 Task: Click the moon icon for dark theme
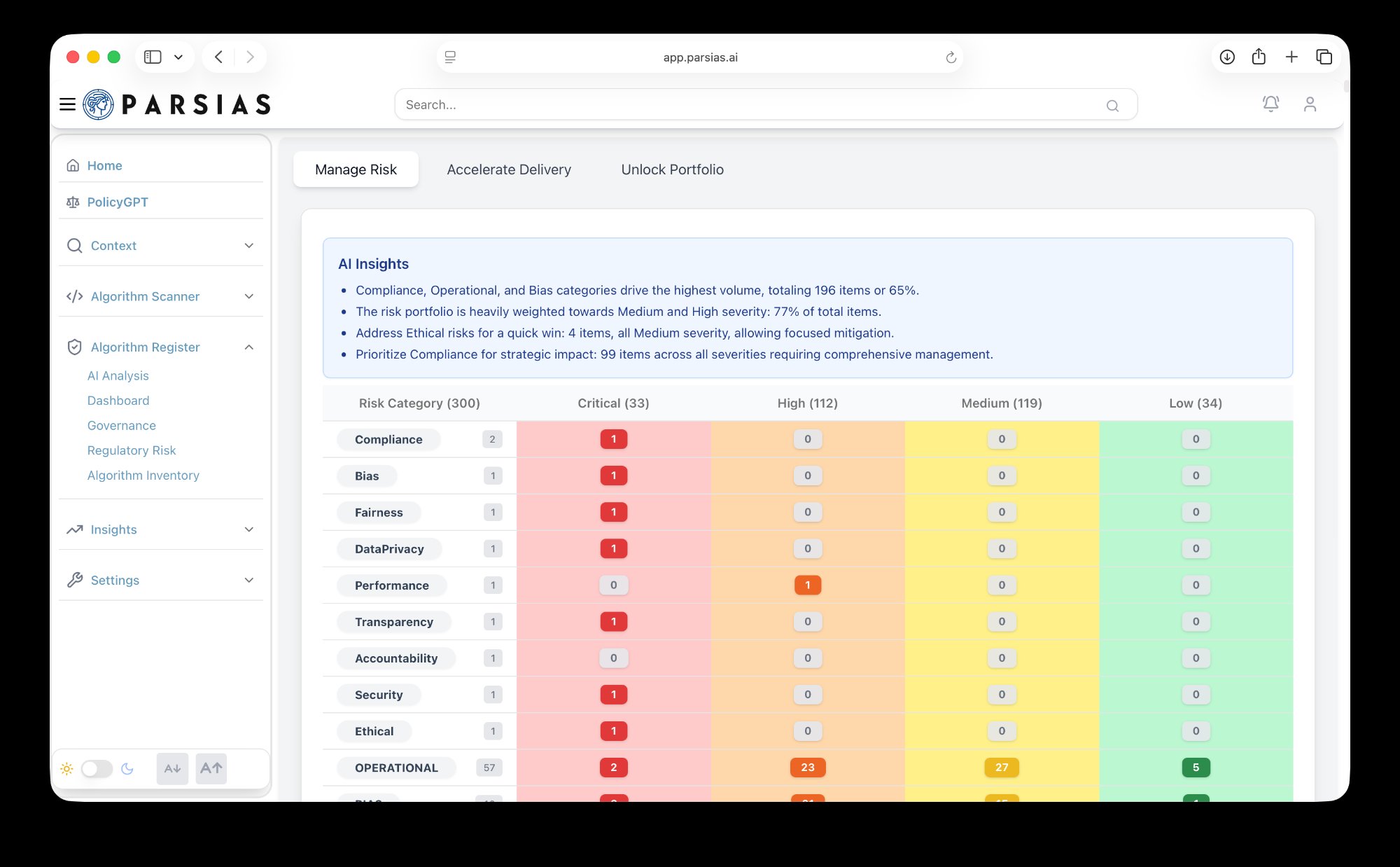[128, 768]
